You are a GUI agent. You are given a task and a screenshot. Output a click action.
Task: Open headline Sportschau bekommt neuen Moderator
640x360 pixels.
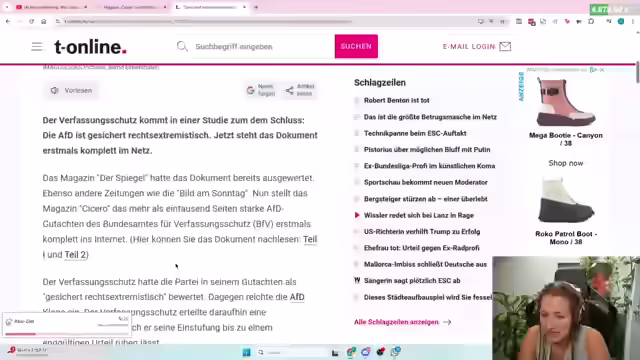point(426,182)
